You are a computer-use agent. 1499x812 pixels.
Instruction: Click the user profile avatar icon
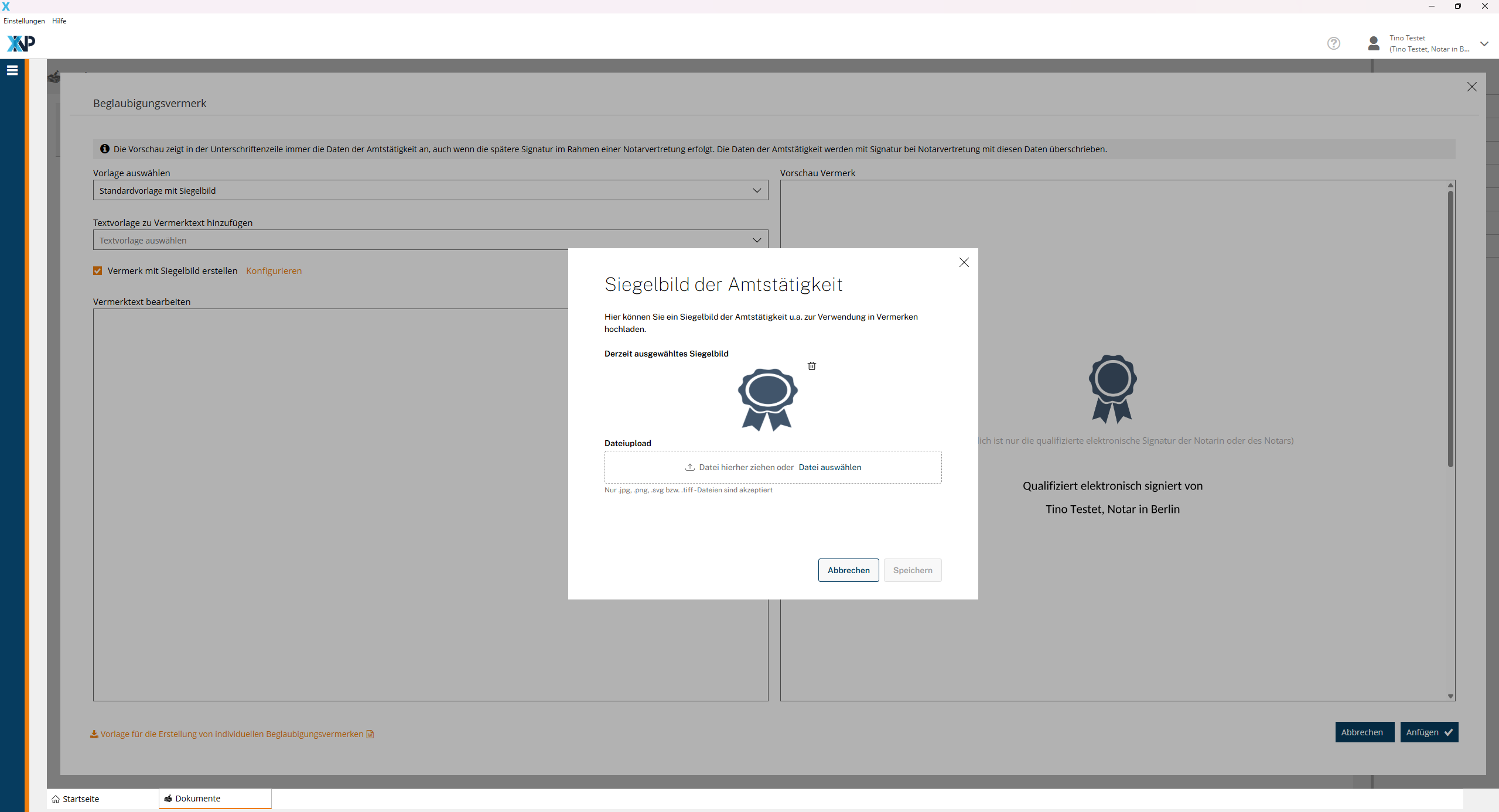(x=1373, y=43)
